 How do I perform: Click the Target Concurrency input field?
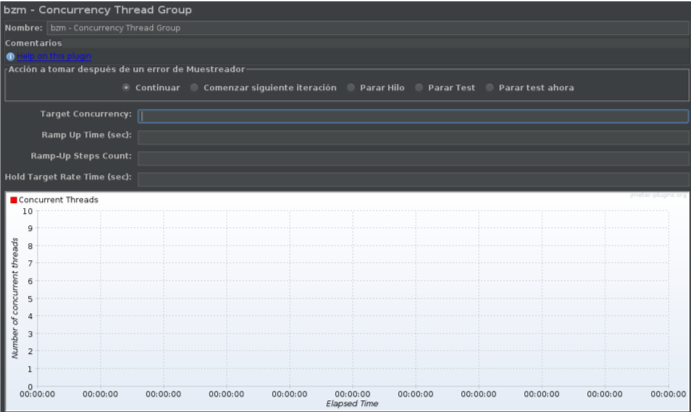[x=413, y=116]
